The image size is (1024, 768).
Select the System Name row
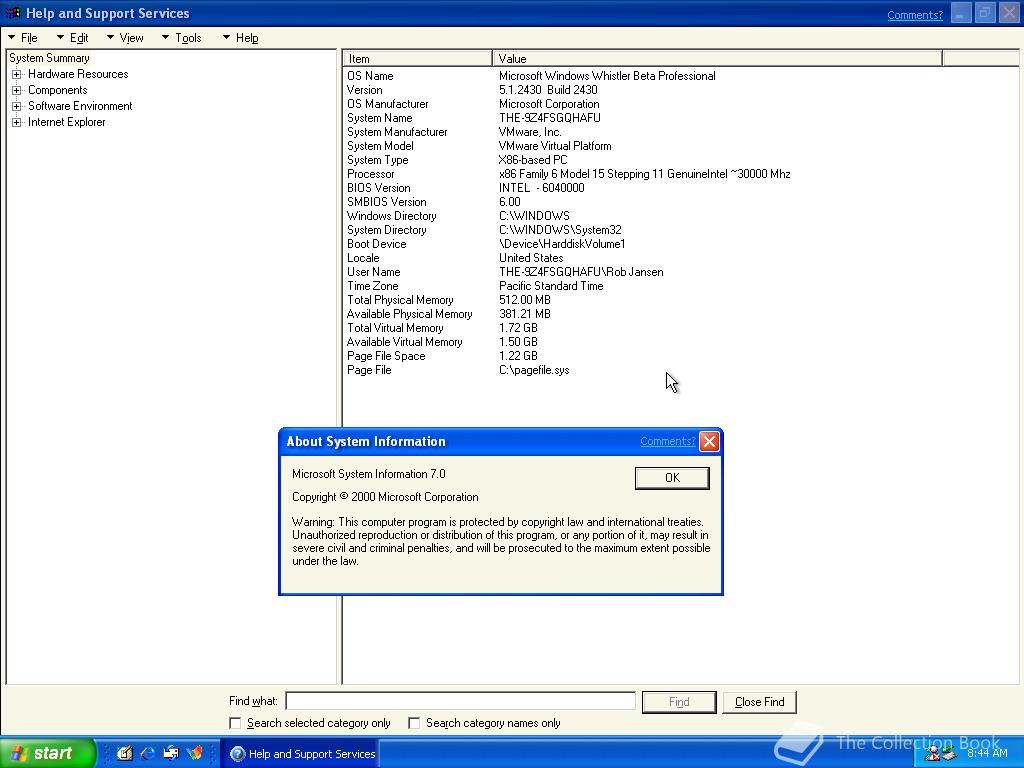tap(473, 118)
